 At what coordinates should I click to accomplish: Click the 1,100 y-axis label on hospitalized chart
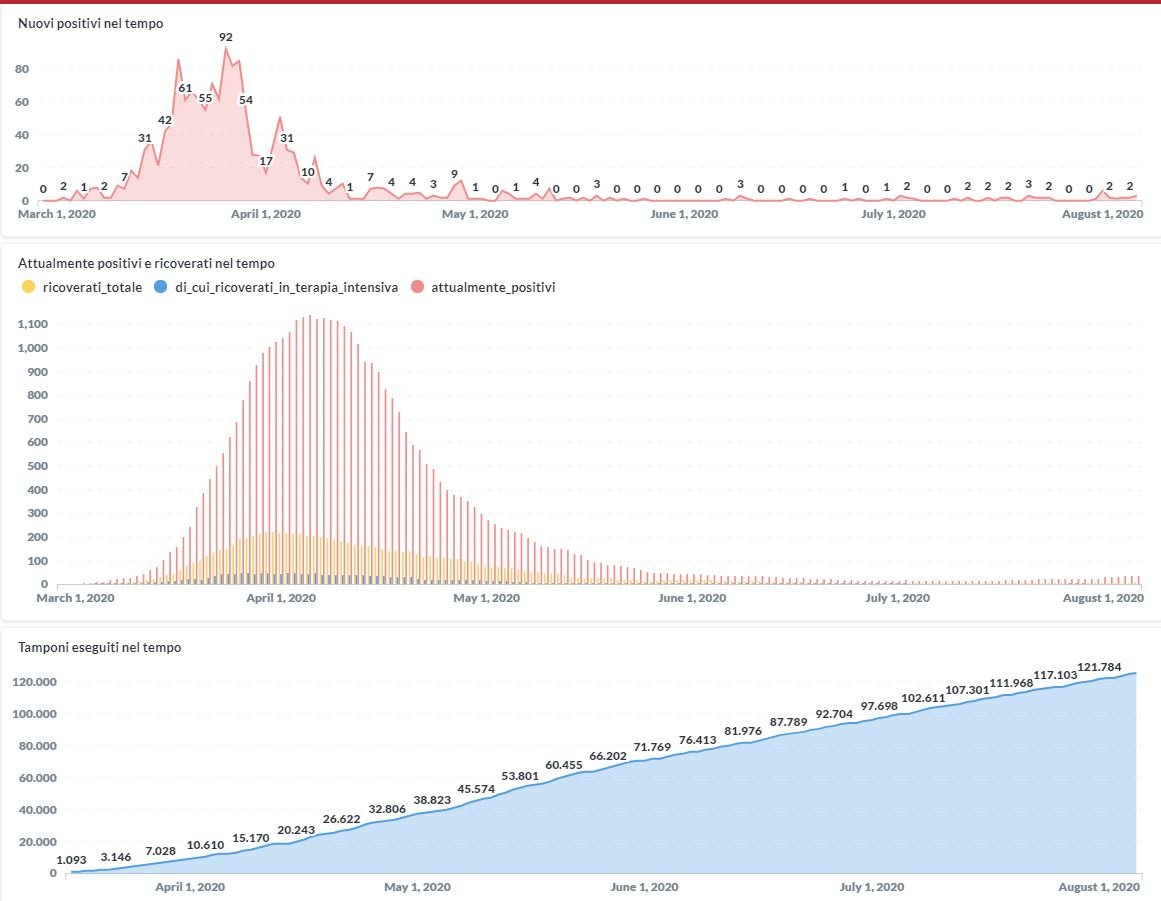coord(33,324)
